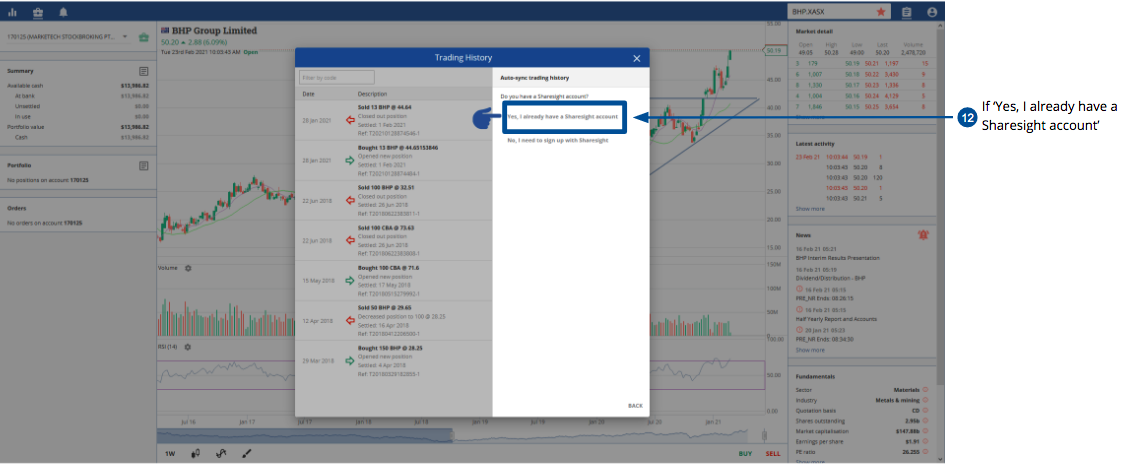The width and height of the screenshot is (1122, 464).
Task: Select the drawing brush tool in chart toolbar
Action: [x=246, y=453]
